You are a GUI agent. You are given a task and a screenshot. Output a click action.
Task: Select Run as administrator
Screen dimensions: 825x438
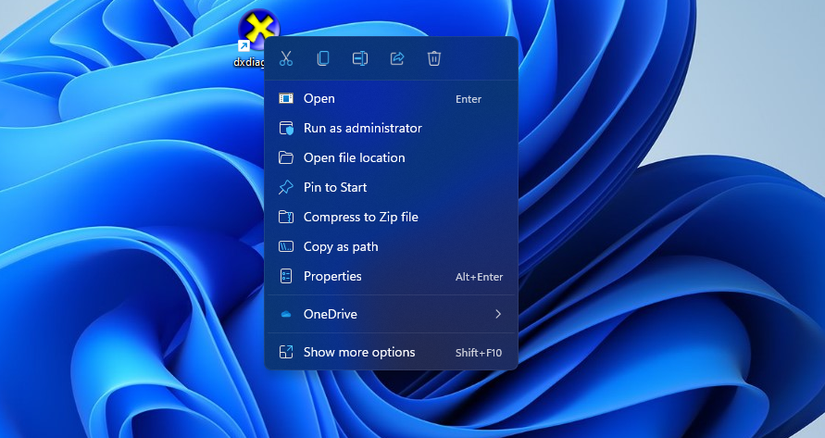click(391, 128)
